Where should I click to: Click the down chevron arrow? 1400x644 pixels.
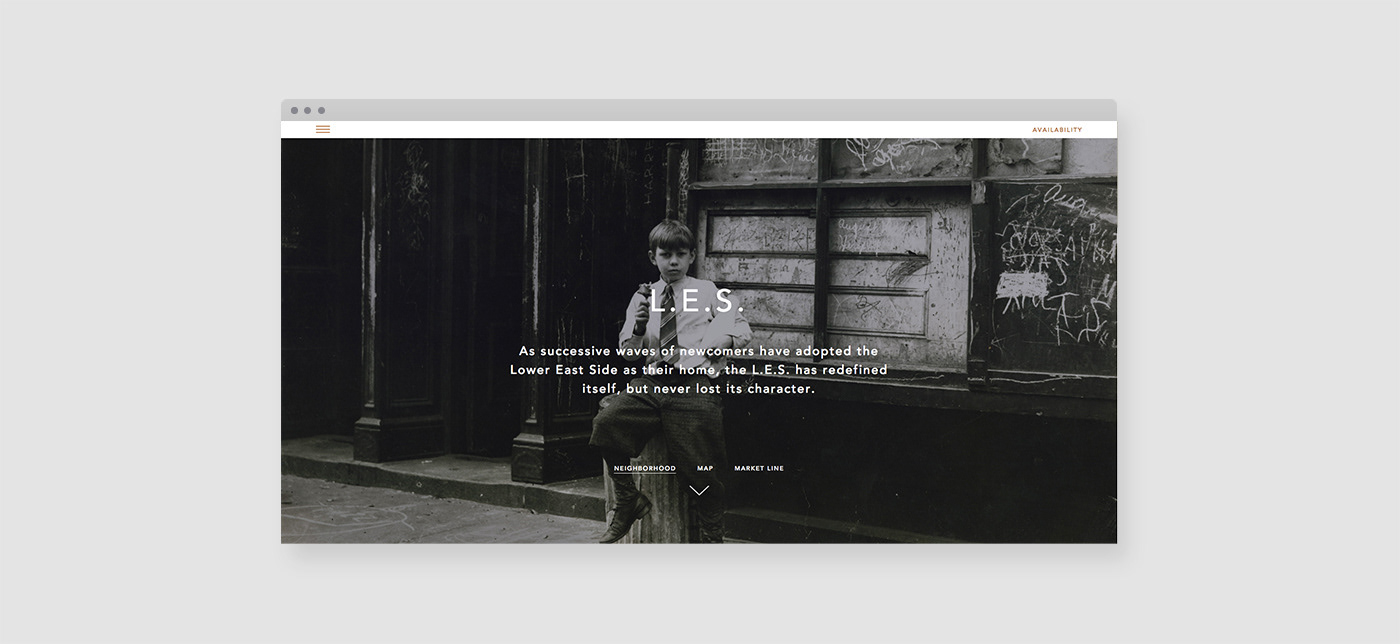(x=699, y=490)
